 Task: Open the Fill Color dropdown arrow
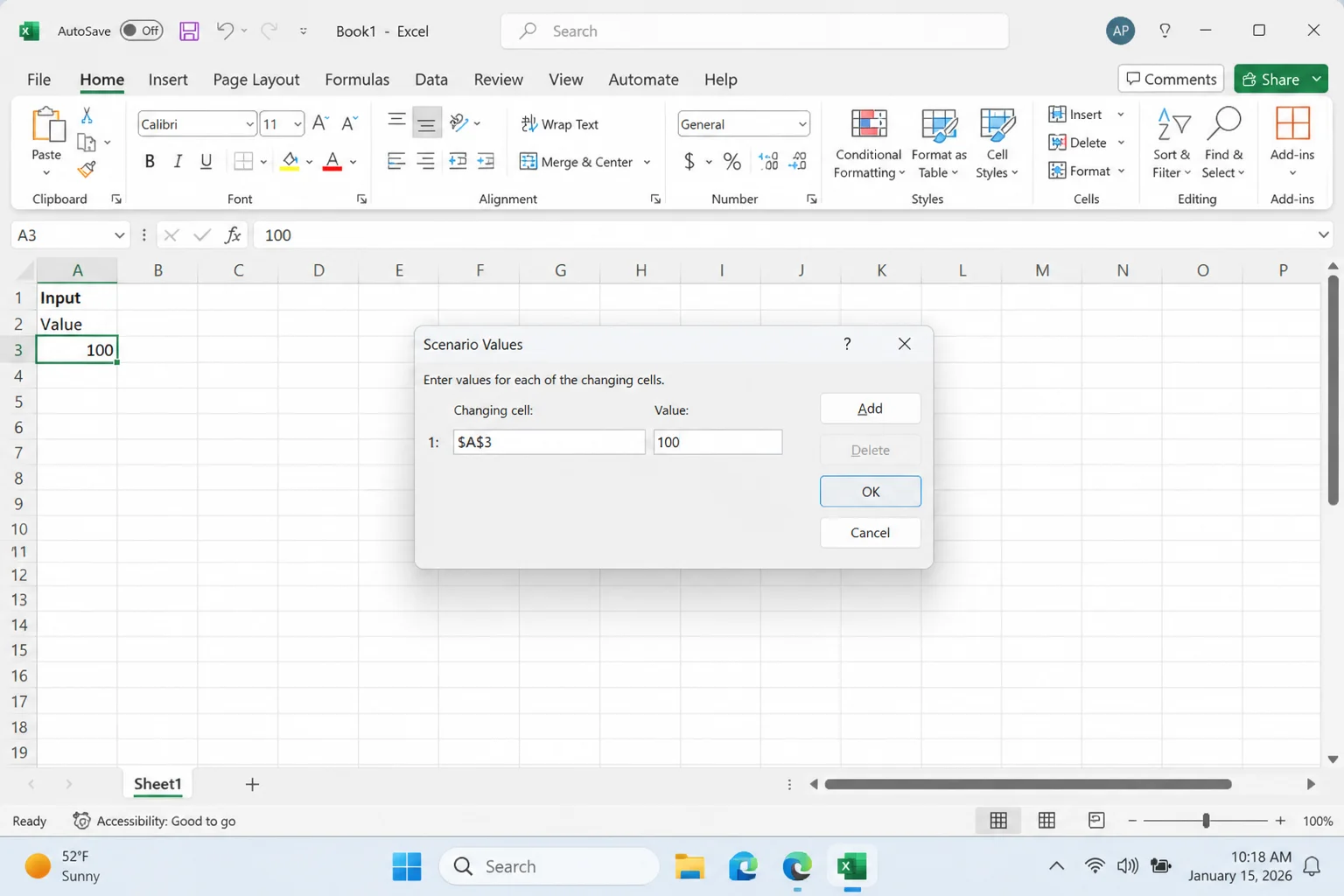point(309,162)
